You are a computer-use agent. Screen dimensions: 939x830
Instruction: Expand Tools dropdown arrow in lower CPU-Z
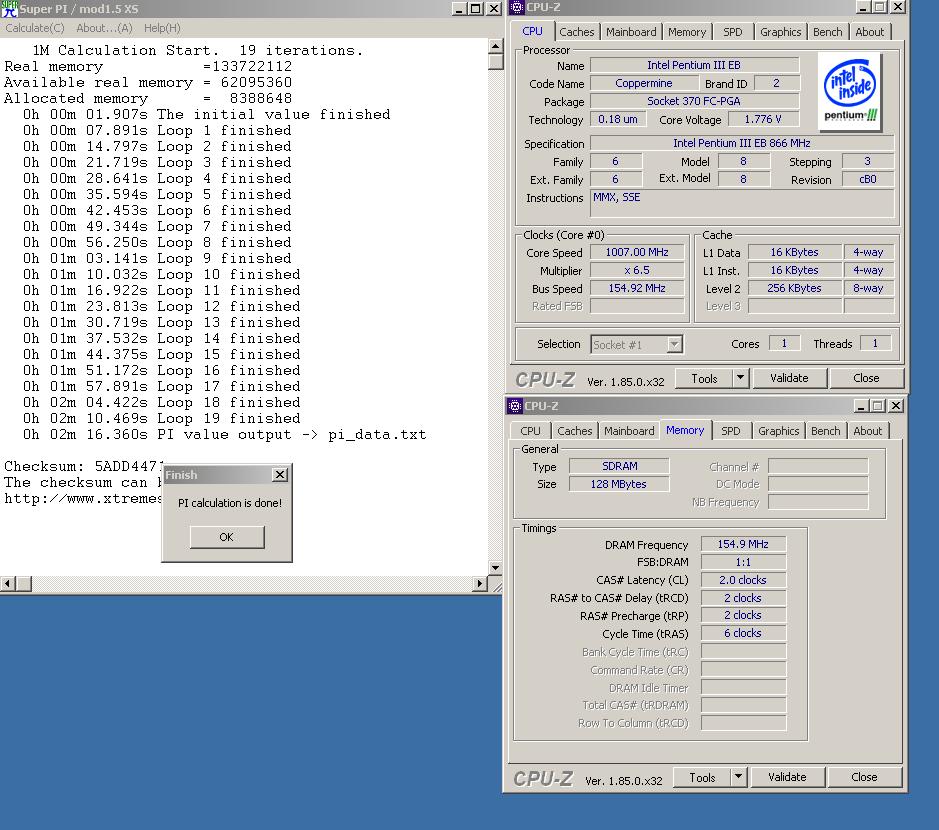pos(739,777)
